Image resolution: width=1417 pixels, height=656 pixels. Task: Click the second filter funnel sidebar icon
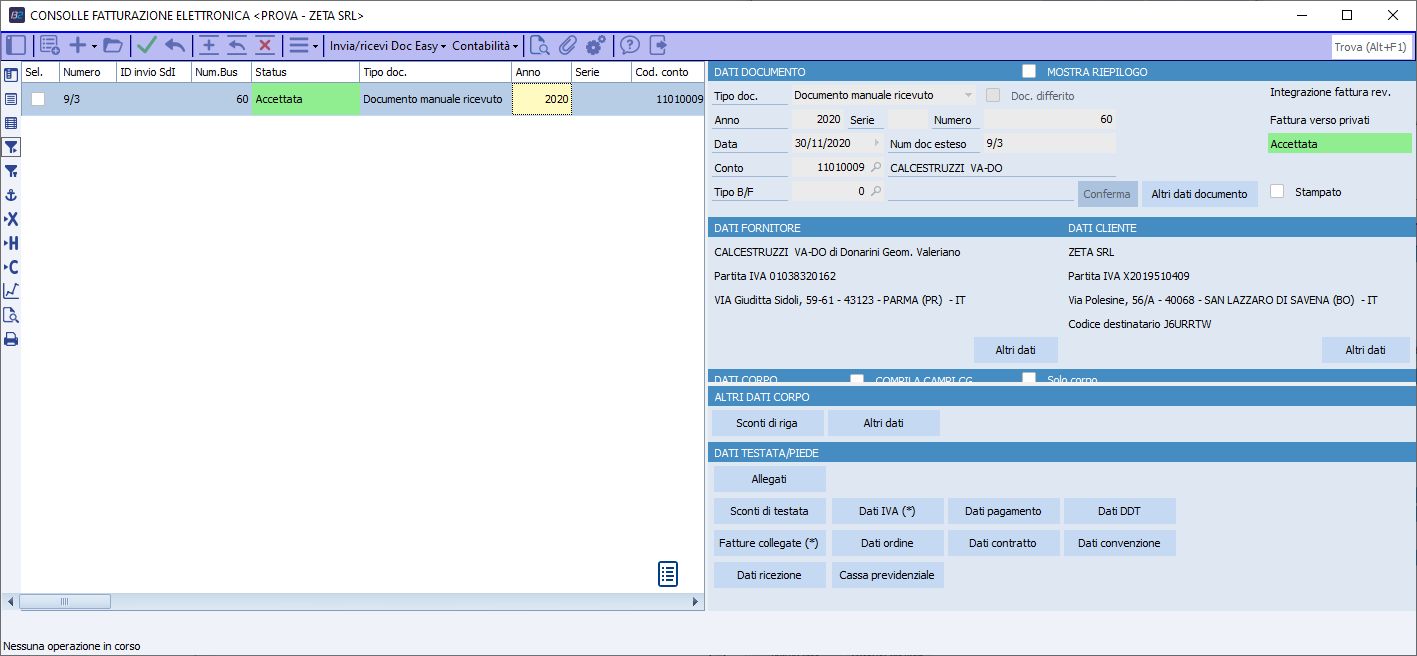[11, 171]
